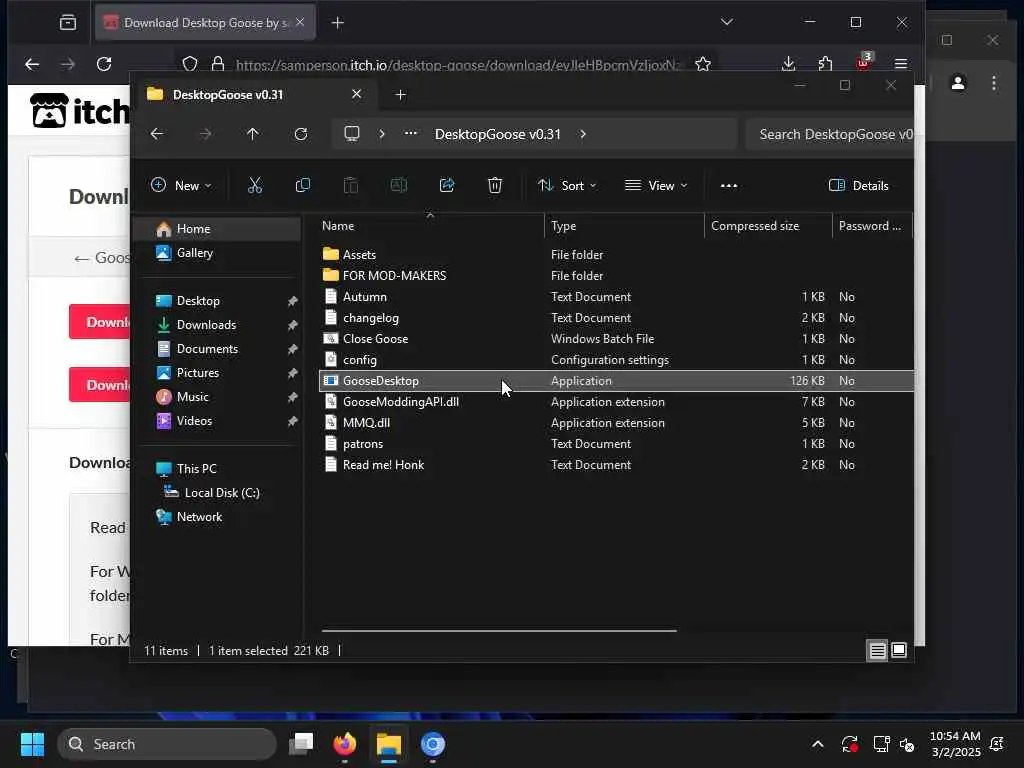Screen dimensions: 1024x768
Task: Open the View dropdown menu
Action: tap(656, 185)
